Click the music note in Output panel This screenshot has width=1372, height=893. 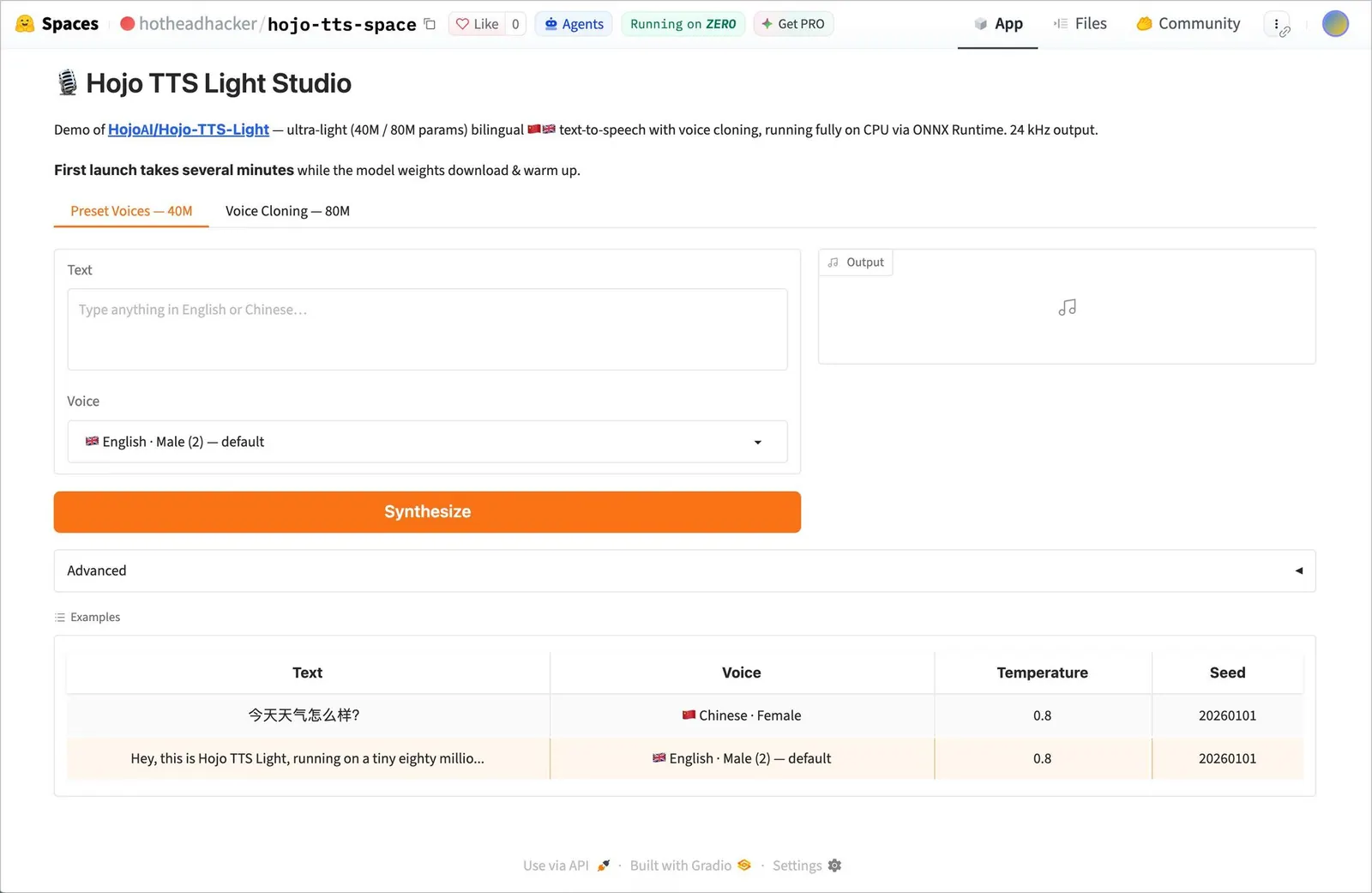pos(1067,307)
